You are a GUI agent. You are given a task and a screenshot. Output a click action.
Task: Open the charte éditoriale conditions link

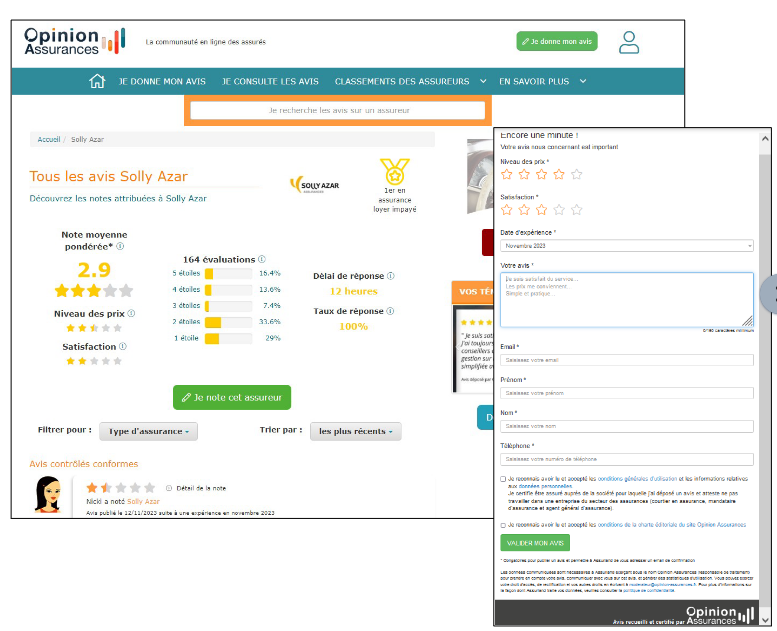[671, 524]
